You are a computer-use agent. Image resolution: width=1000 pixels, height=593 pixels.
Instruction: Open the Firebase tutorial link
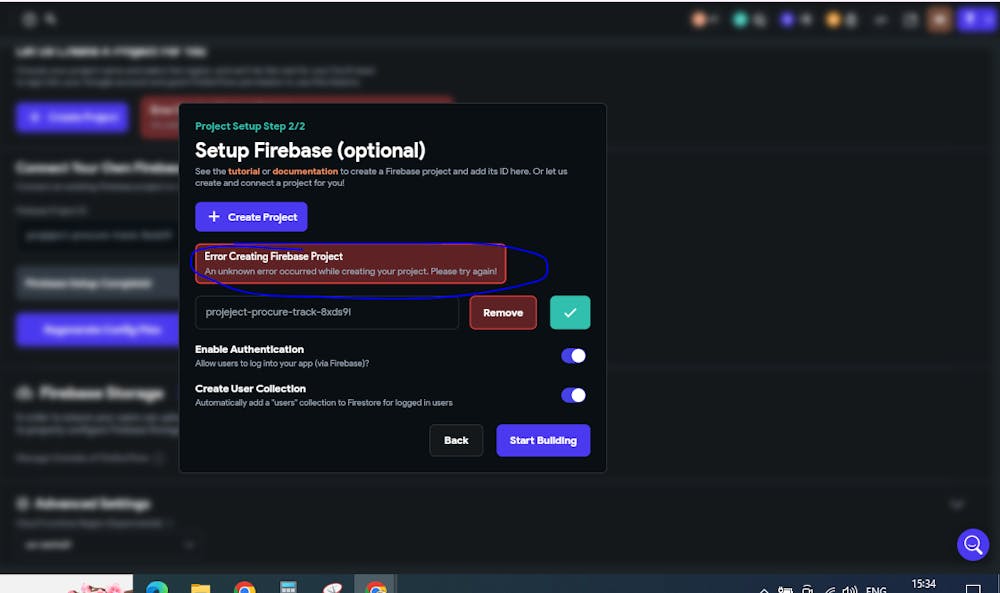244,172
